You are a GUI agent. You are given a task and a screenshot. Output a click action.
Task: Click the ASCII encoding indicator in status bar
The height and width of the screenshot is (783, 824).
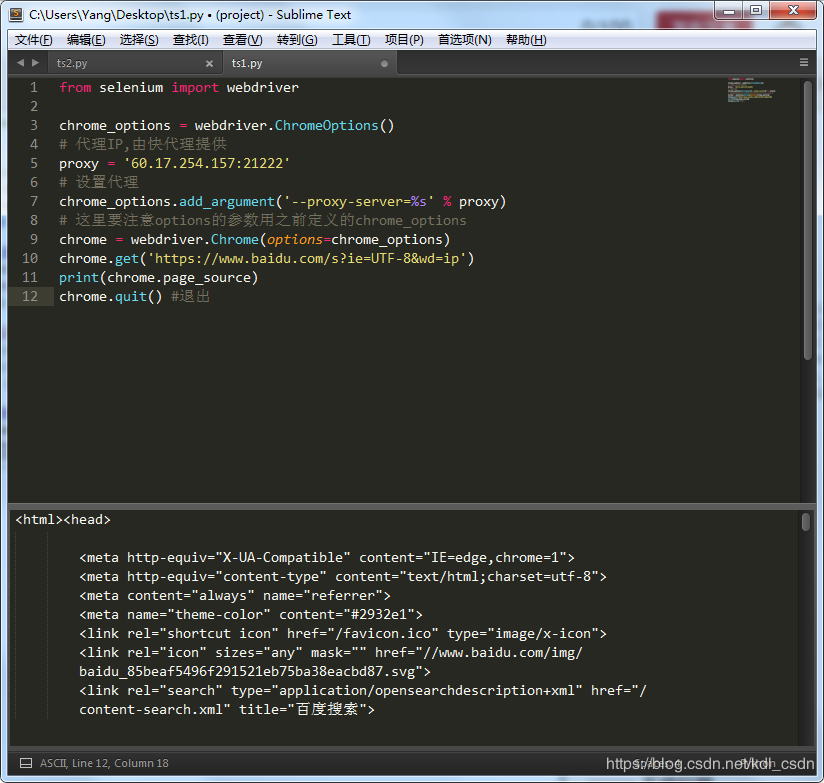pyautogui.click(x=52, y=762)
